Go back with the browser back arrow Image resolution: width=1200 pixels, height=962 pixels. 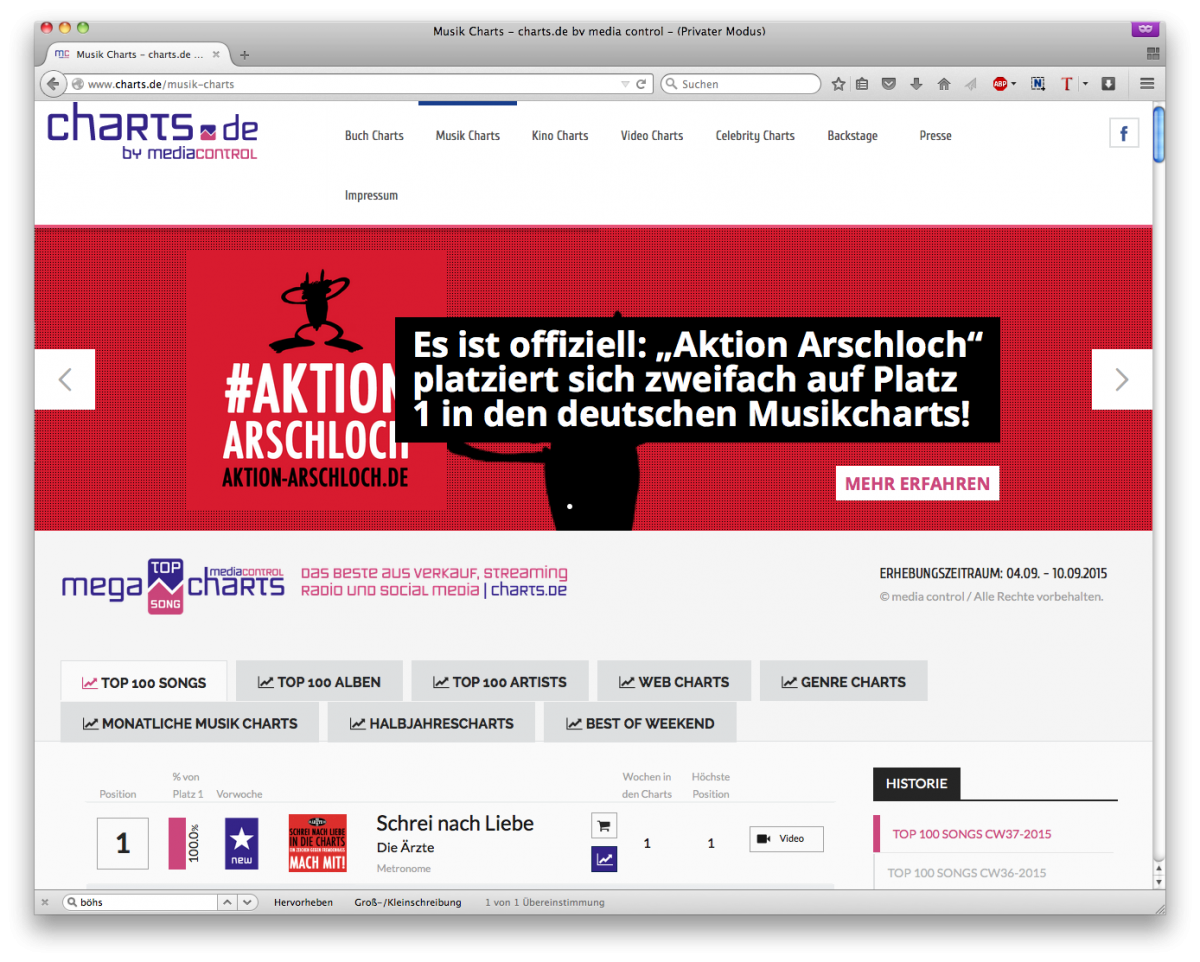(53, 84)
